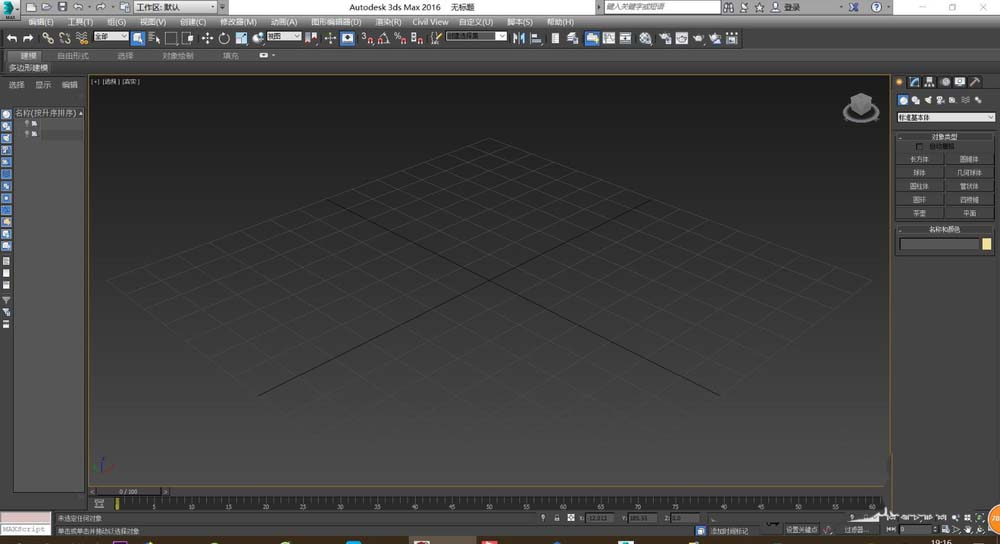
Task: Open the 修改器(M) menu
Action: tap(238, 22)
